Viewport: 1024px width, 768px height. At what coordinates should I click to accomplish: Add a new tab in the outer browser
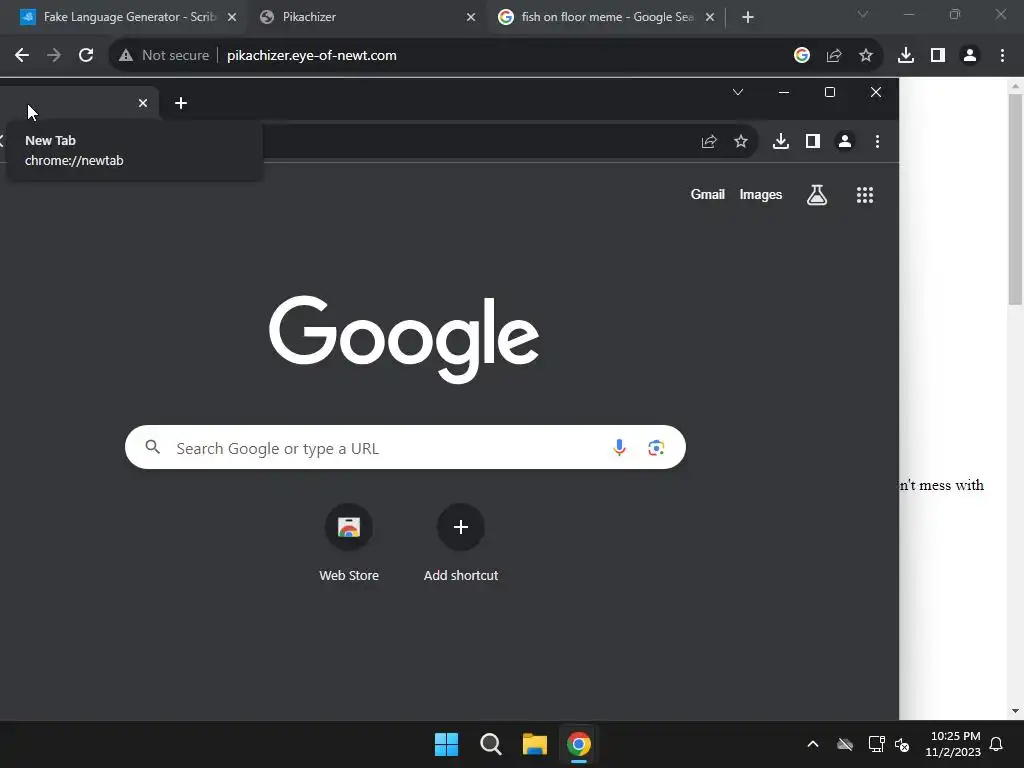(x=748, y=18)
